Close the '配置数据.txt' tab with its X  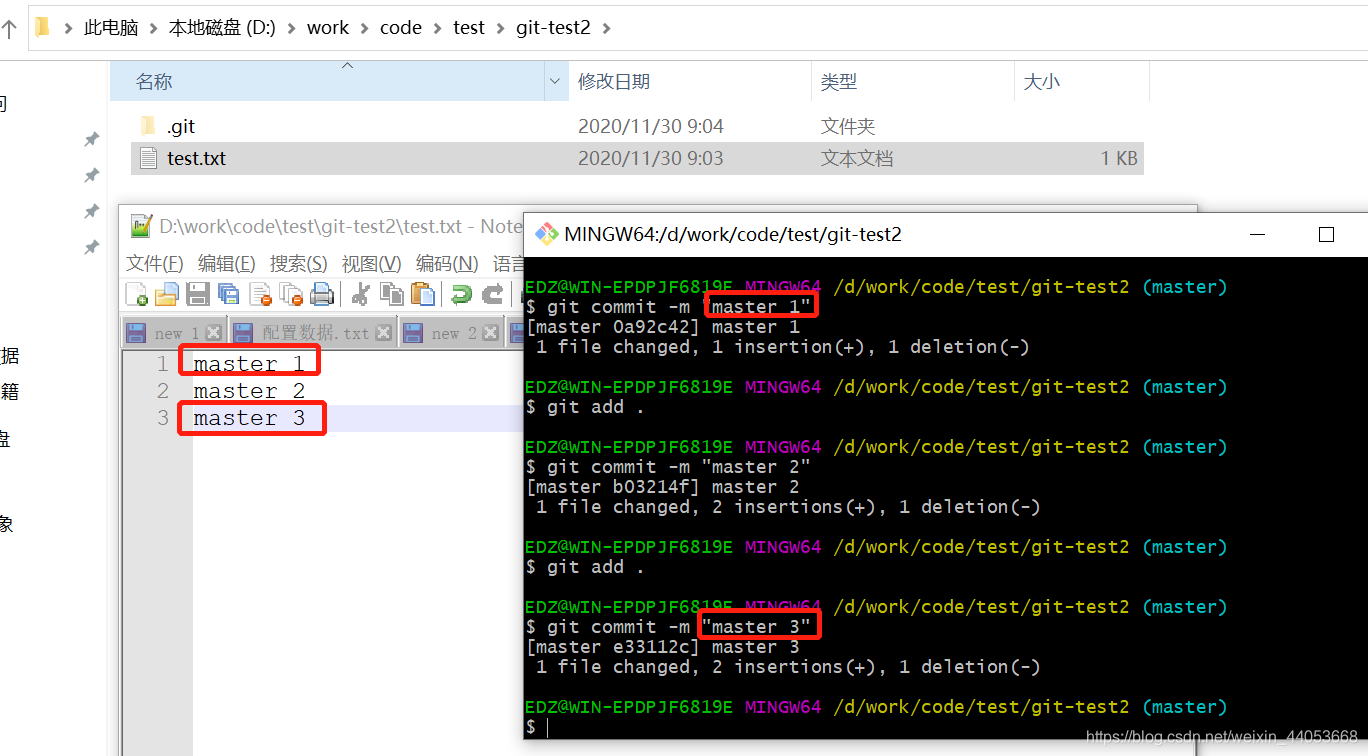[x=383, y=333]
